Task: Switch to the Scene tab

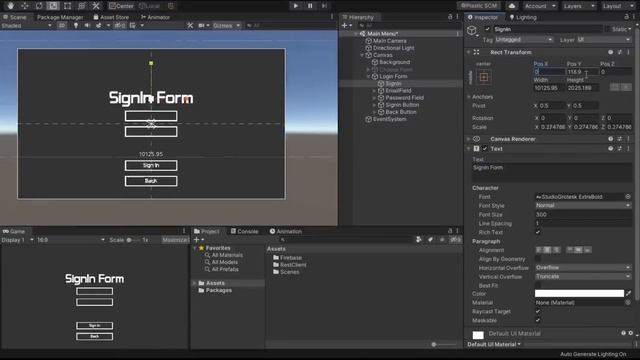Action: pos(15,17)
